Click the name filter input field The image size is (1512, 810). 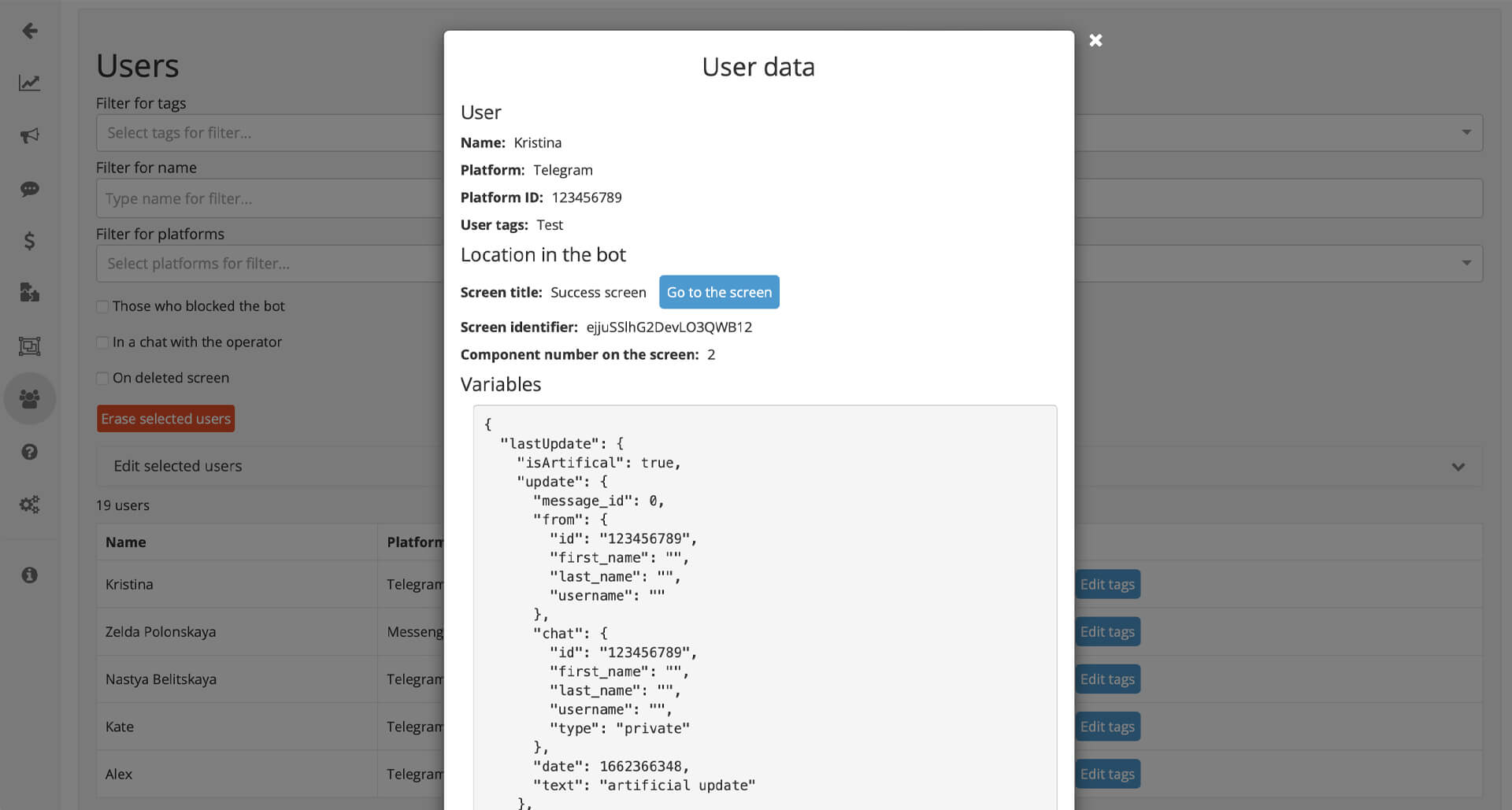point(236,198)
